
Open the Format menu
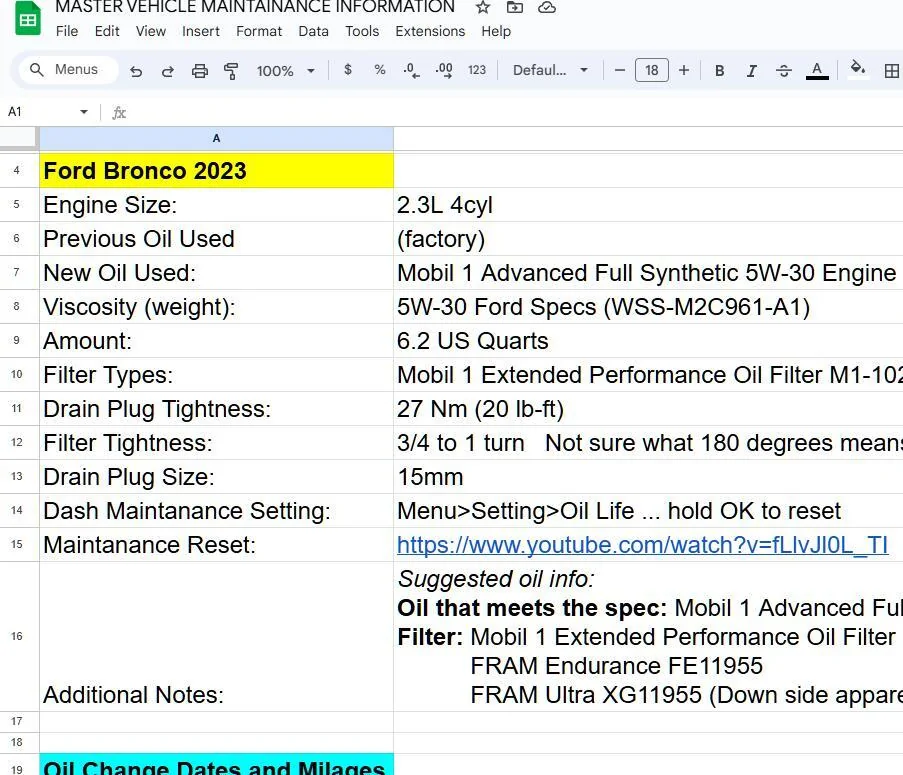pos(259,31)
